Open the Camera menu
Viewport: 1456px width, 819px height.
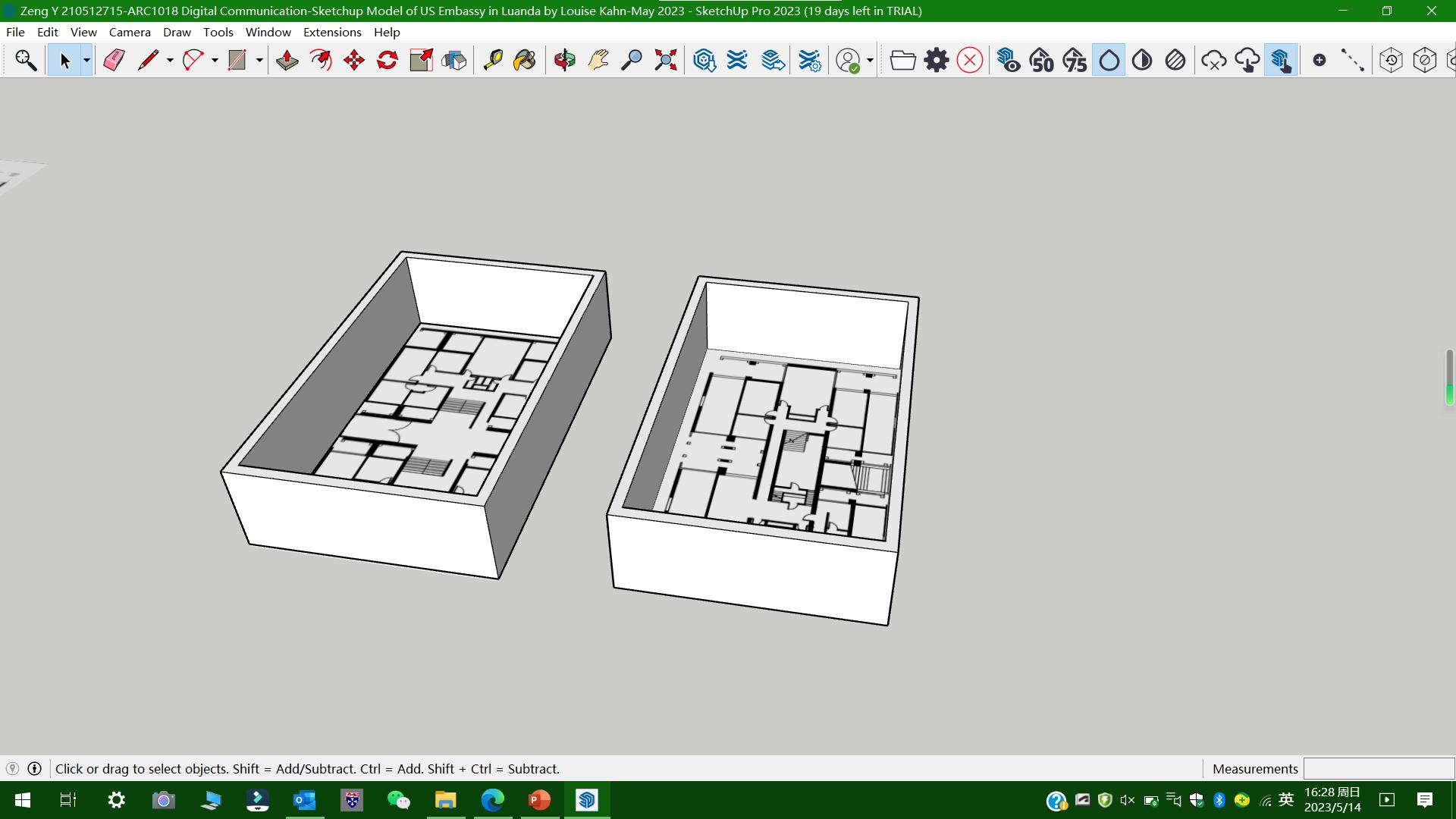130,32
